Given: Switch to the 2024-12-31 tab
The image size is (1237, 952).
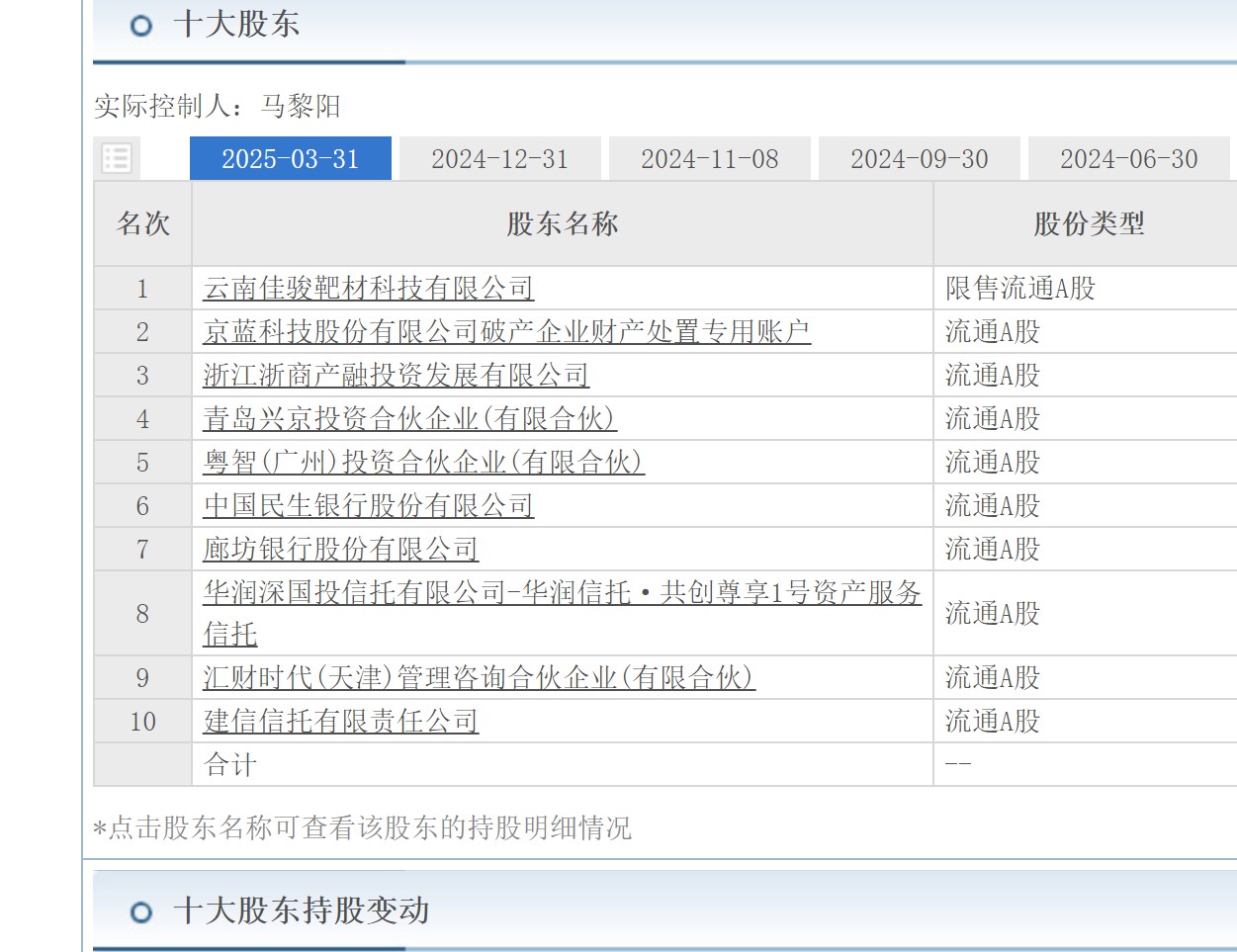Looking at the screenshot, I should point(500,158).
